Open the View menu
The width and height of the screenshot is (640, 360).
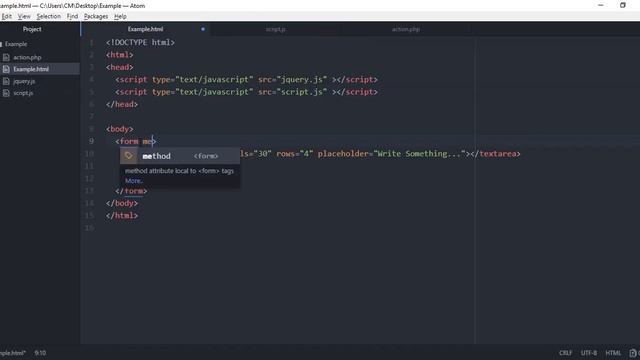24,16
